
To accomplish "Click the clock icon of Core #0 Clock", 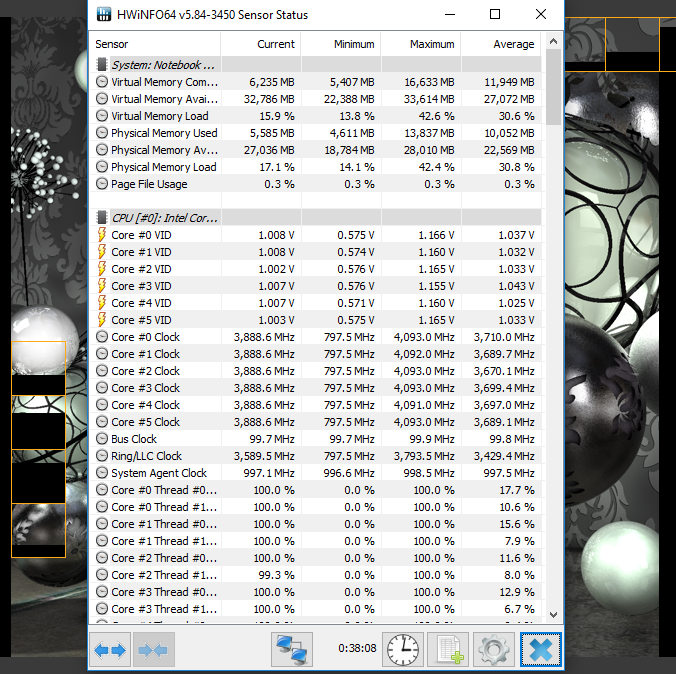I will (102, 337).
